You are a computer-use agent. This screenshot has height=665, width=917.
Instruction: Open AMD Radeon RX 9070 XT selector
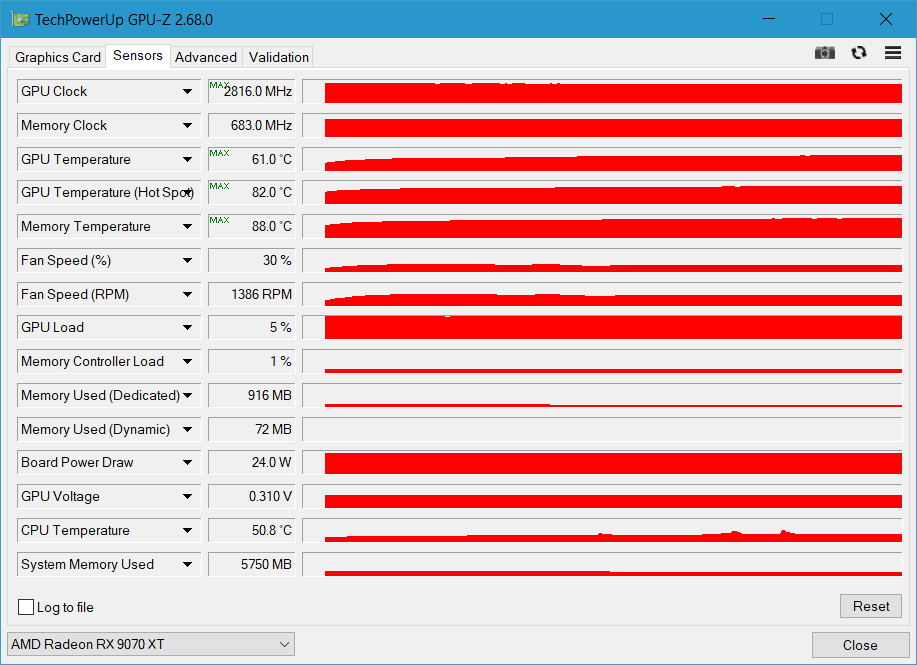151,644
